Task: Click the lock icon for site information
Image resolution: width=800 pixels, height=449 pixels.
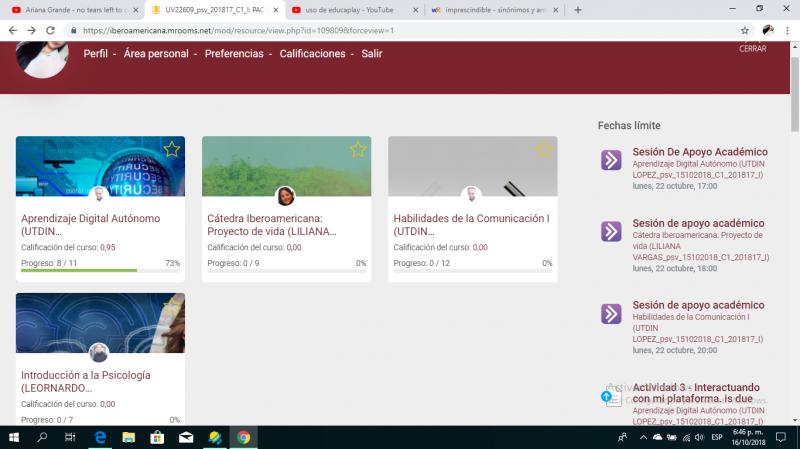Action: [x=74, y=31]
